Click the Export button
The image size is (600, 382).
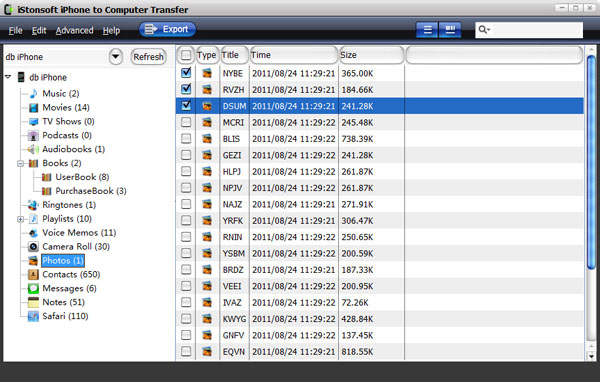167,29
